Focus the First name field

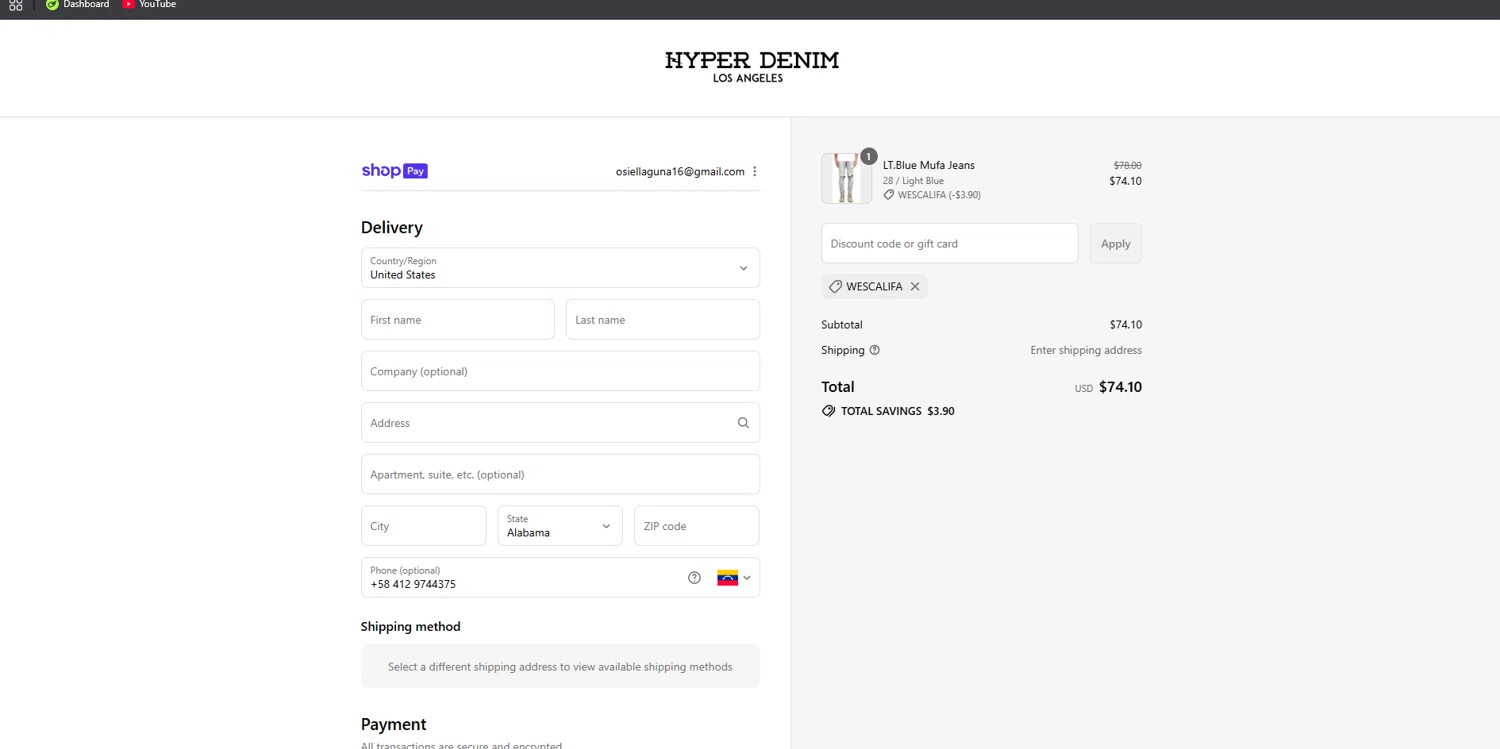[457, 320]
